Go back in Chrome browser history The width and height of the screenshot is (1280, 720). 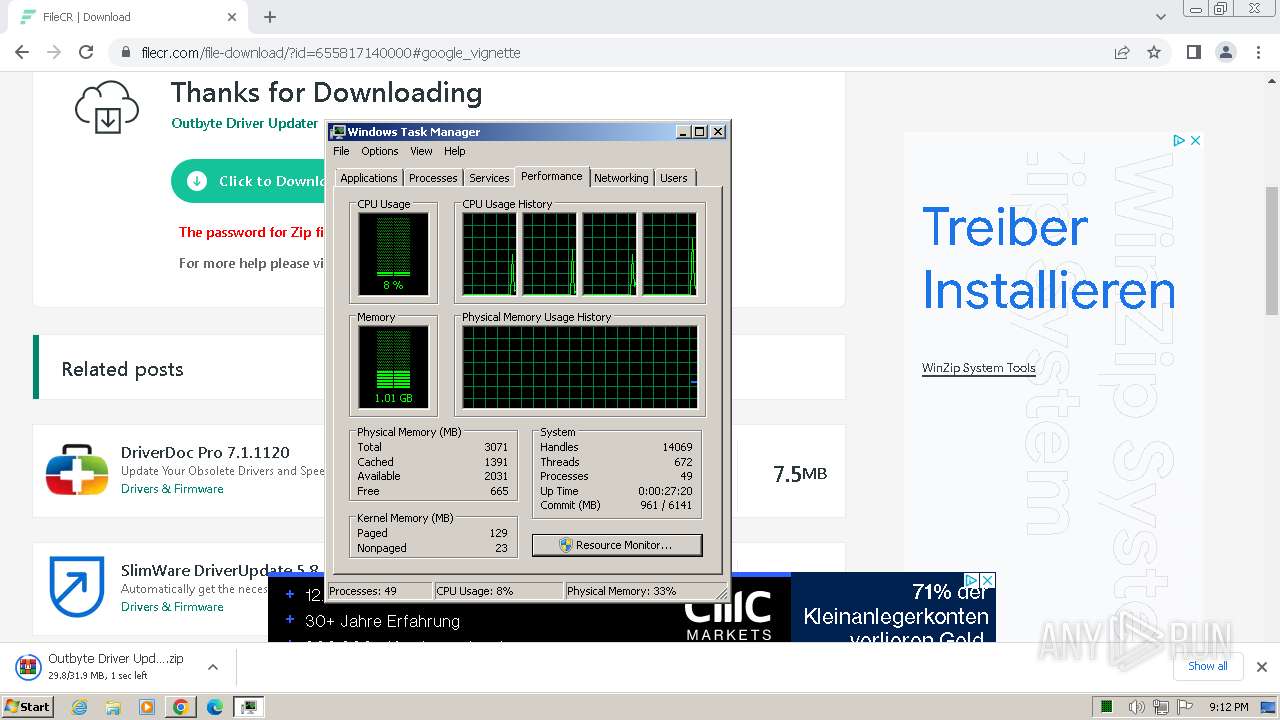coord(22,52)
